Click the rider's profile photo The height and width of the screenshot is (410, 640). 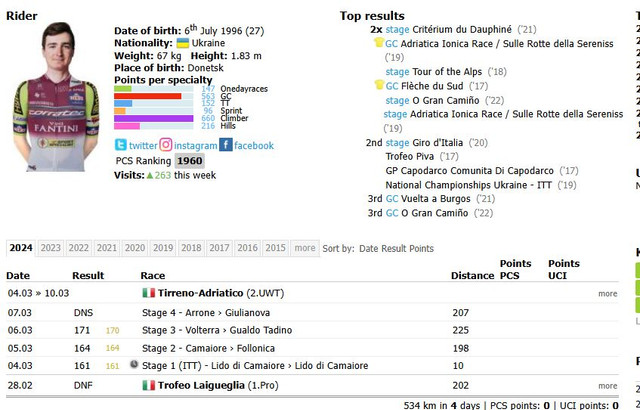72,82
